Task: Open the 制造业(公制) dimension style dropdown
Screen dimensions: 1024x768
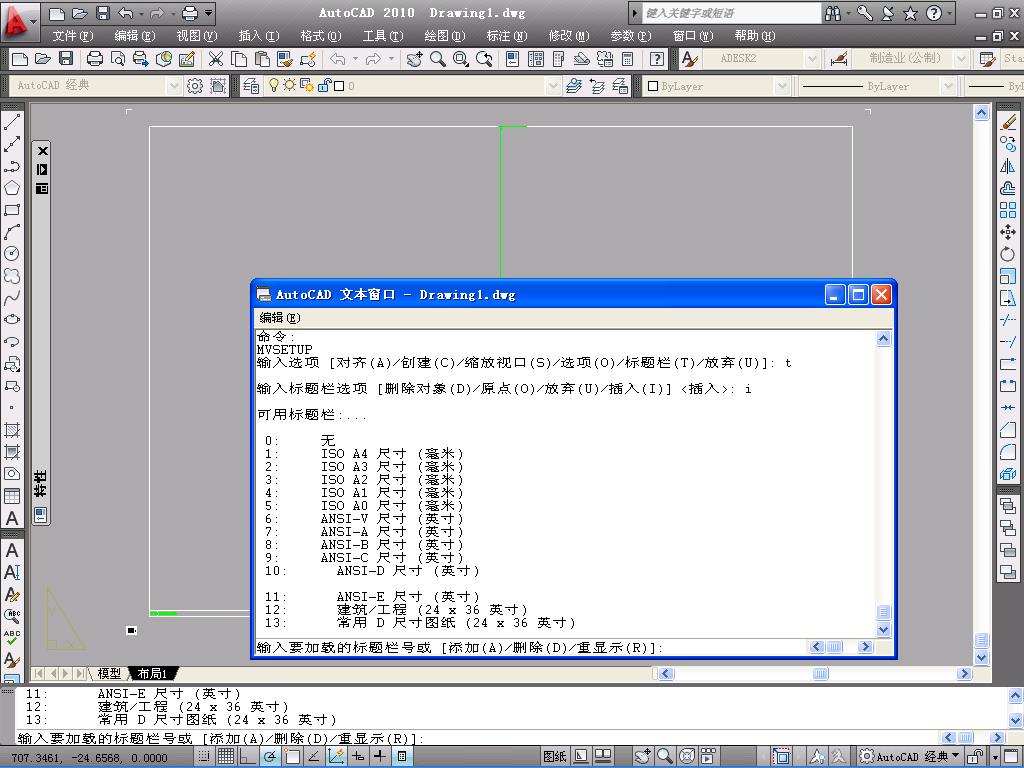Action: (x=961, y=59)
